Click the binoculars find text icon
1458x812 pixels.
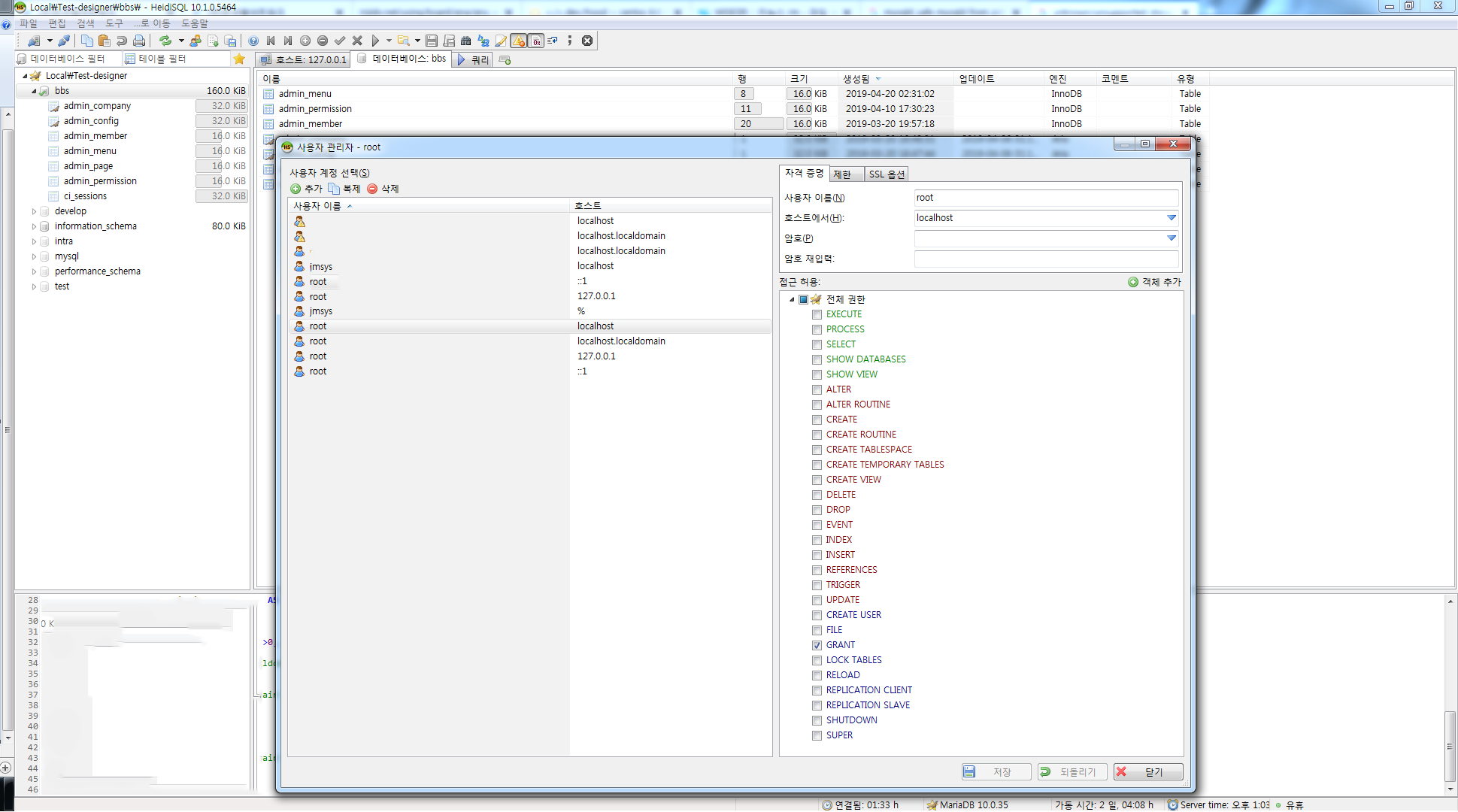[x=466, y=41]
